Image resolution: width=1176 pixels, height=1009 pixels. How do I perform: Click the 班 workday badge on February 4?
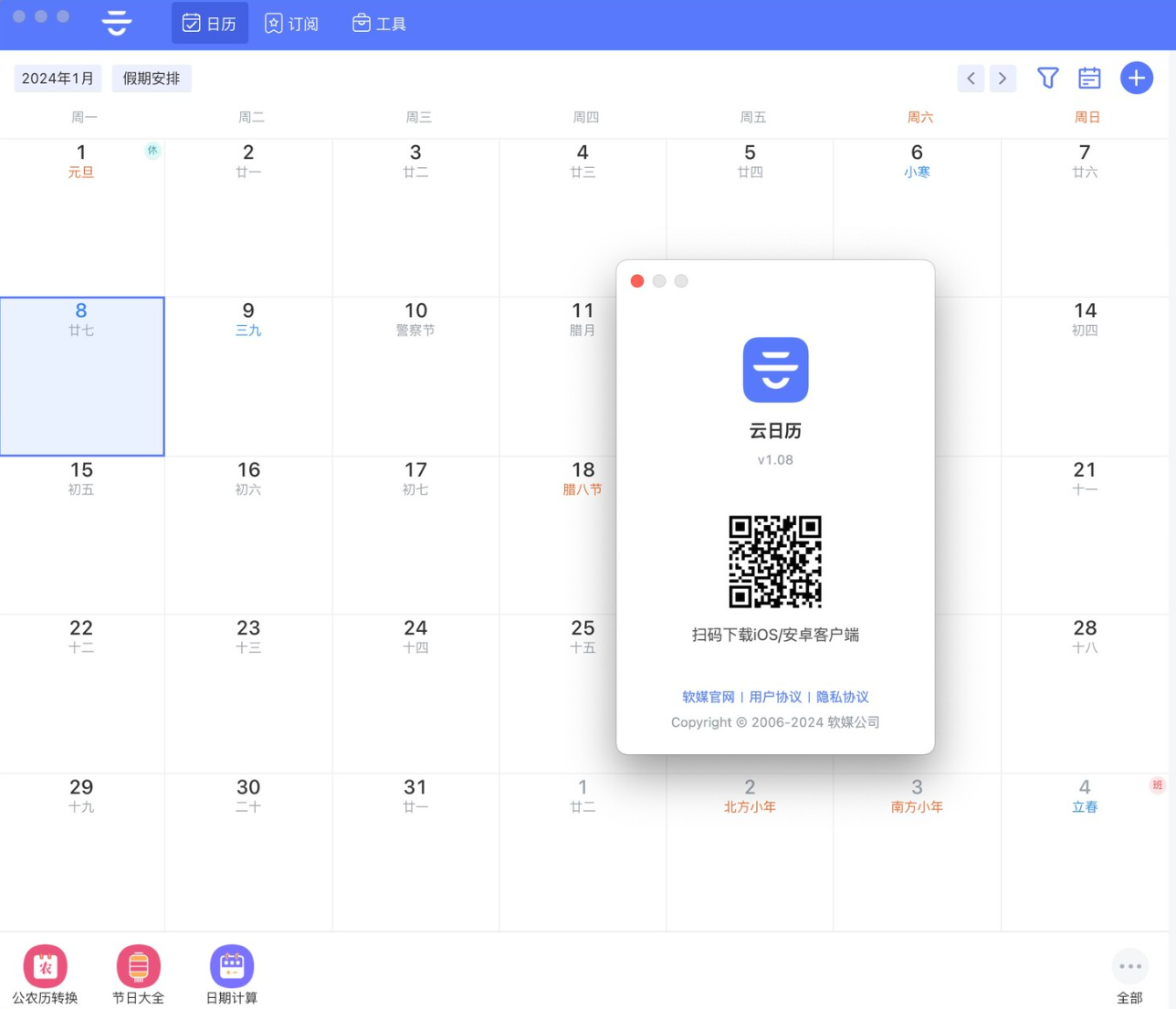[1157, 785]
